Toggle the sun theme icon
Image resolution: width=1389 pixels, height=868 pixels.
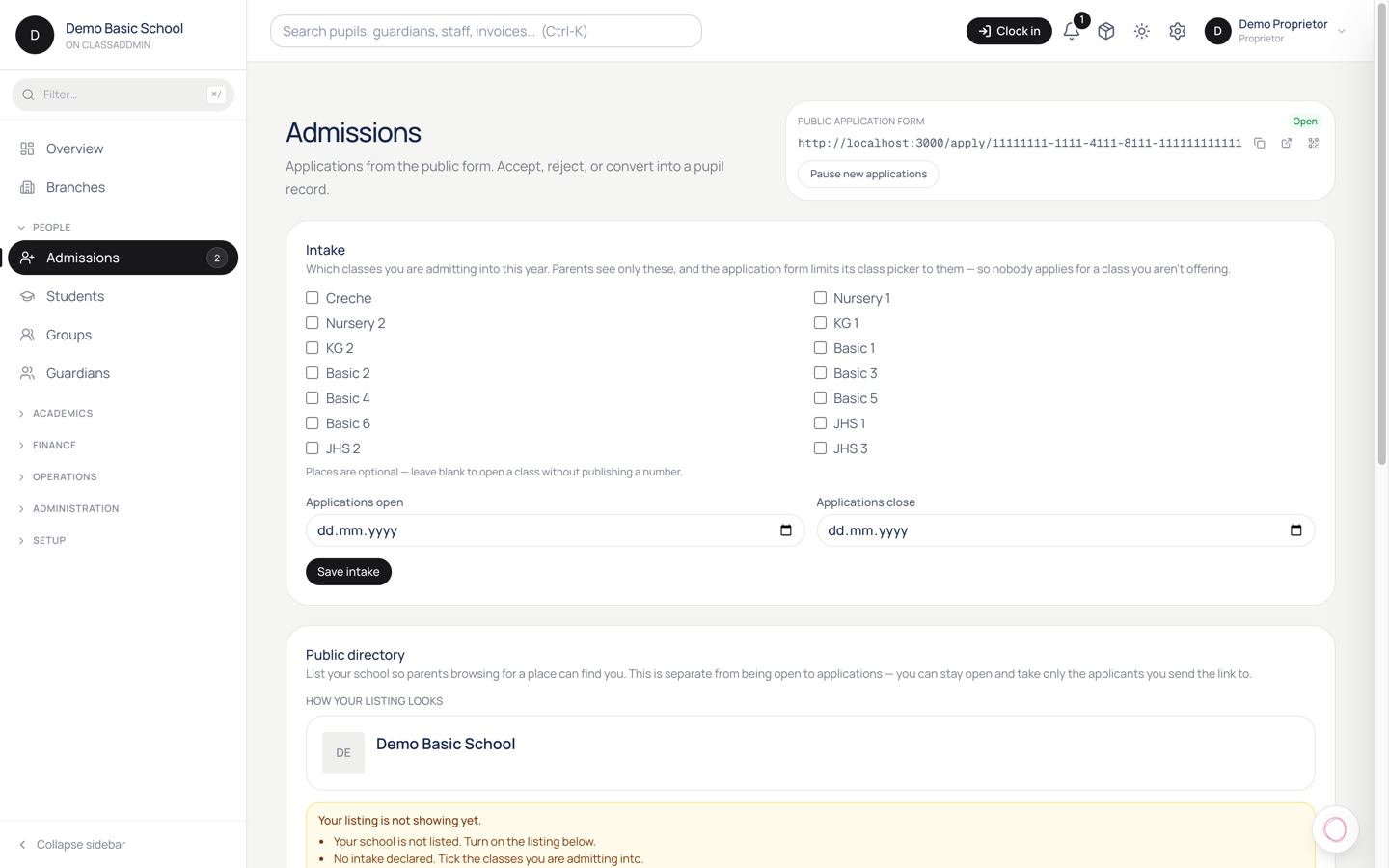click(1142, 31)
